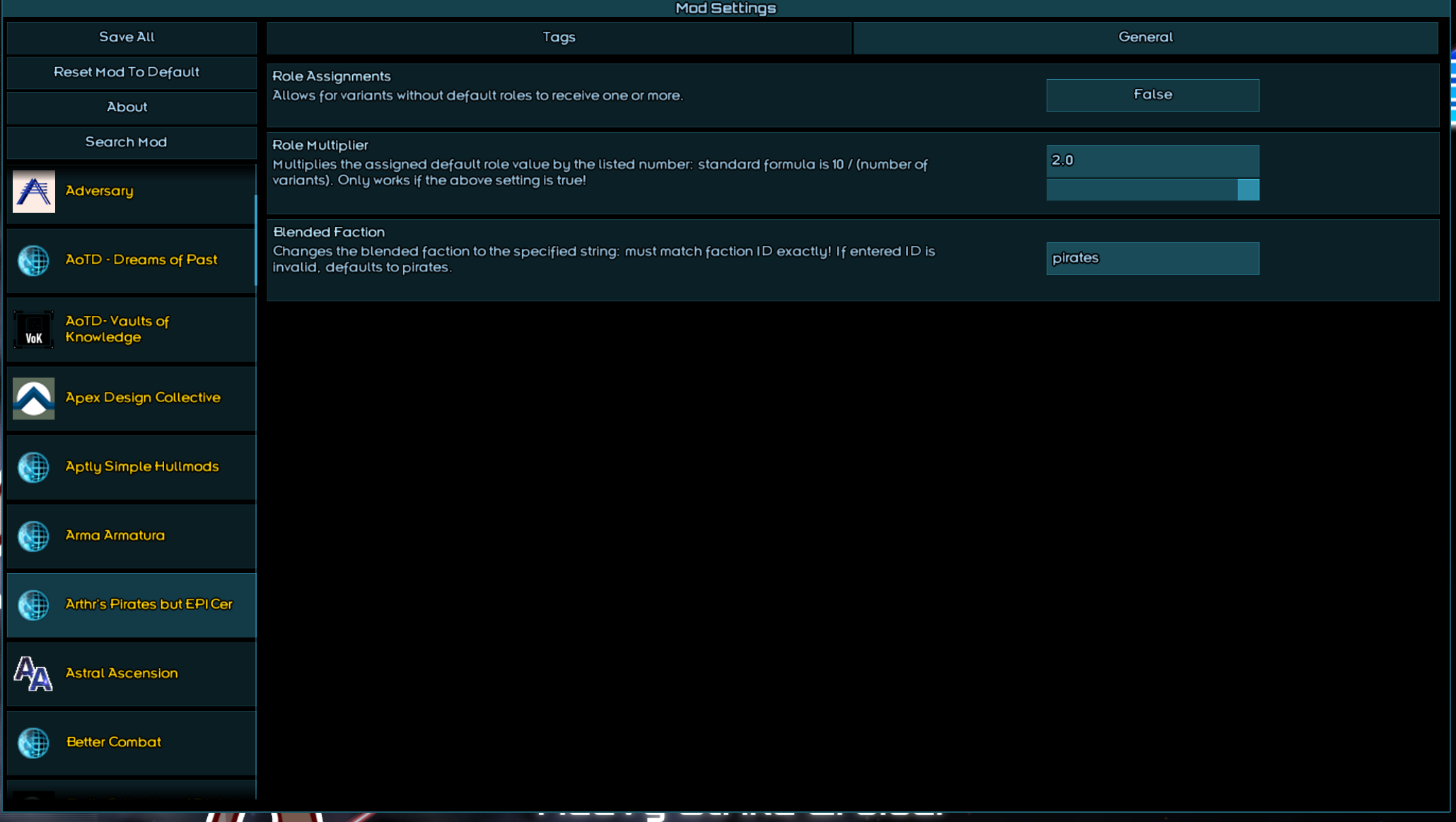Click the Role Multiplier slider handle

click(1248, 189)
